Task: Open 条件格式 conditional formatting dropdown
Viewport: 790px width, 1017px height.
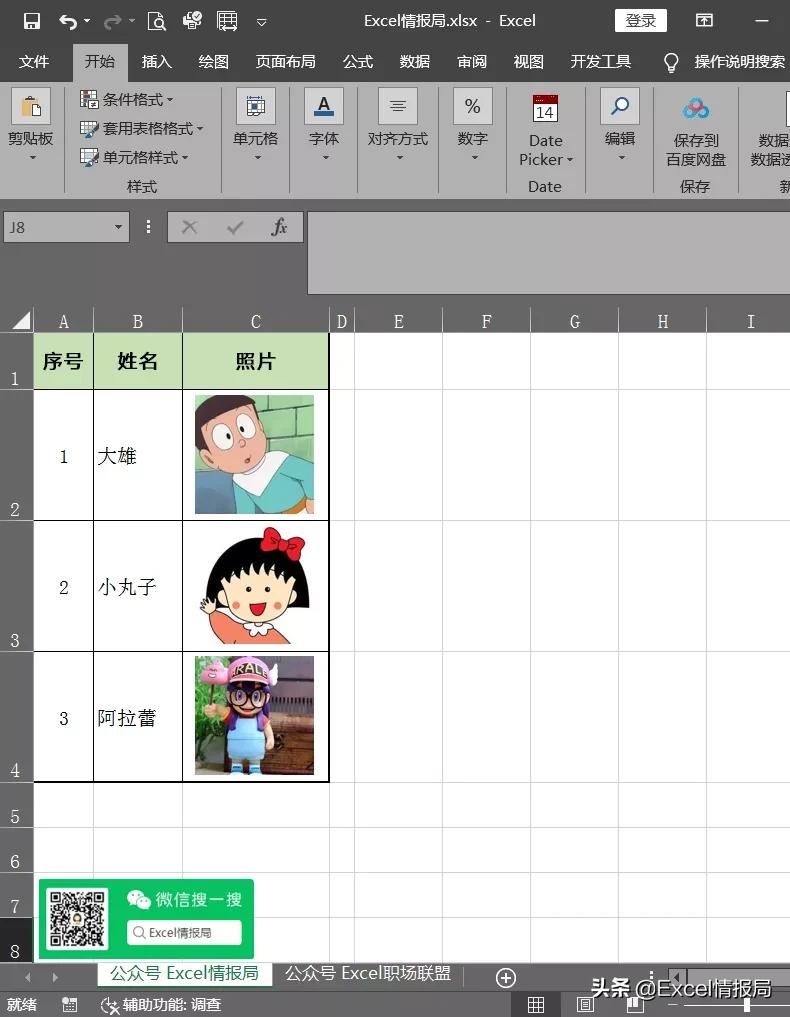Action: 126,99
